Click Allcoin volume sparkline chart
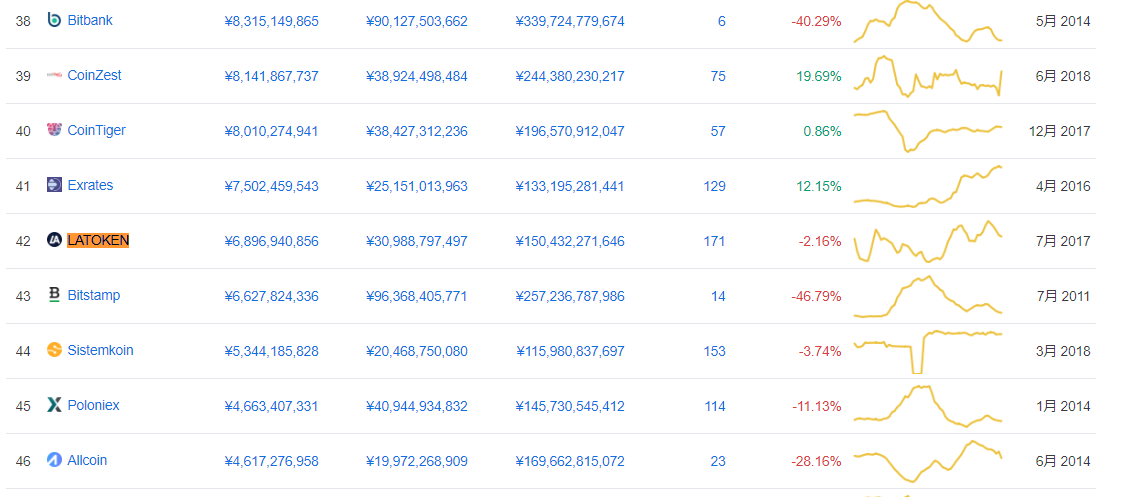This screenshot has height=497, width=1127. (x=928, y=461)
